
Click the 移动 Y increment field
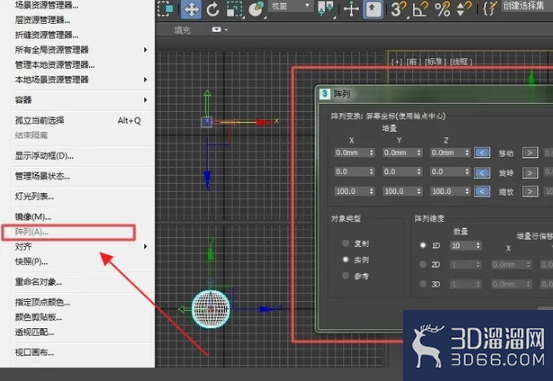402,152
